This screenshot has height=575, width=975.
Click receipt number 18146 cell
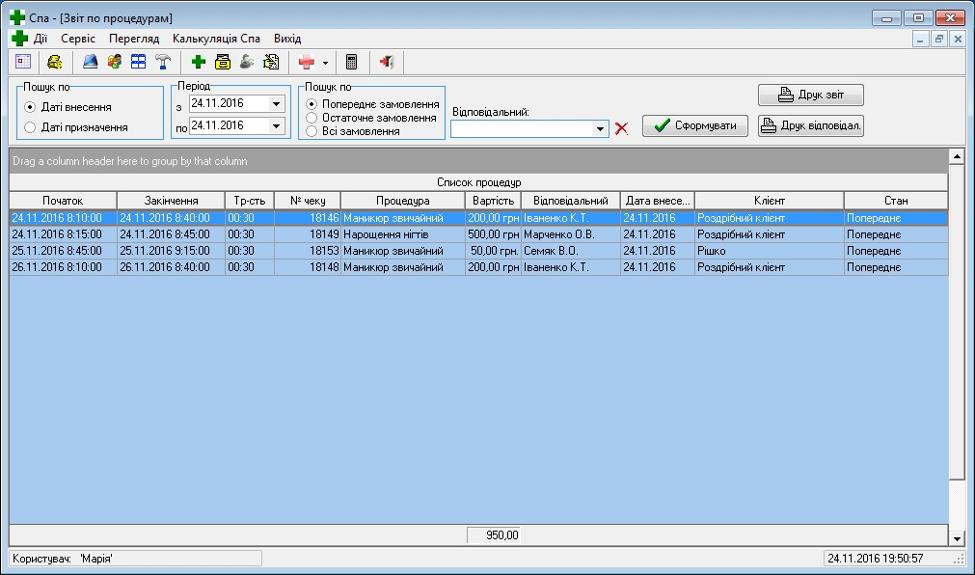pos(307,218)
